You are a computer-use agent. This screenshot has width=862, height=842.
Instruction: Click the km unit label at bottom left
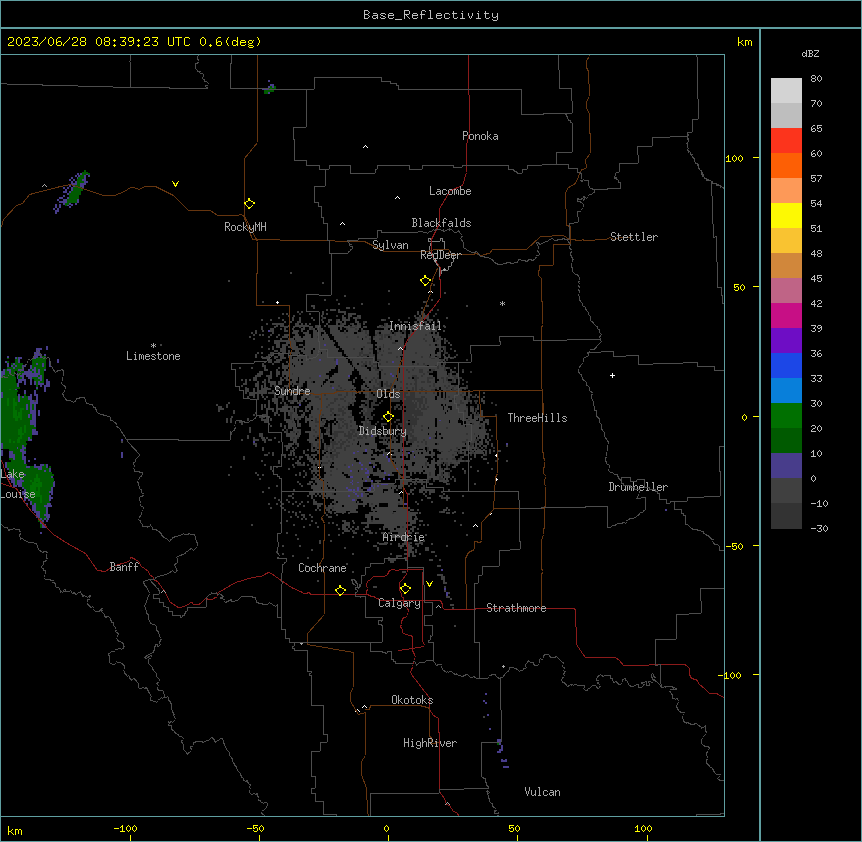coord(15,831)
